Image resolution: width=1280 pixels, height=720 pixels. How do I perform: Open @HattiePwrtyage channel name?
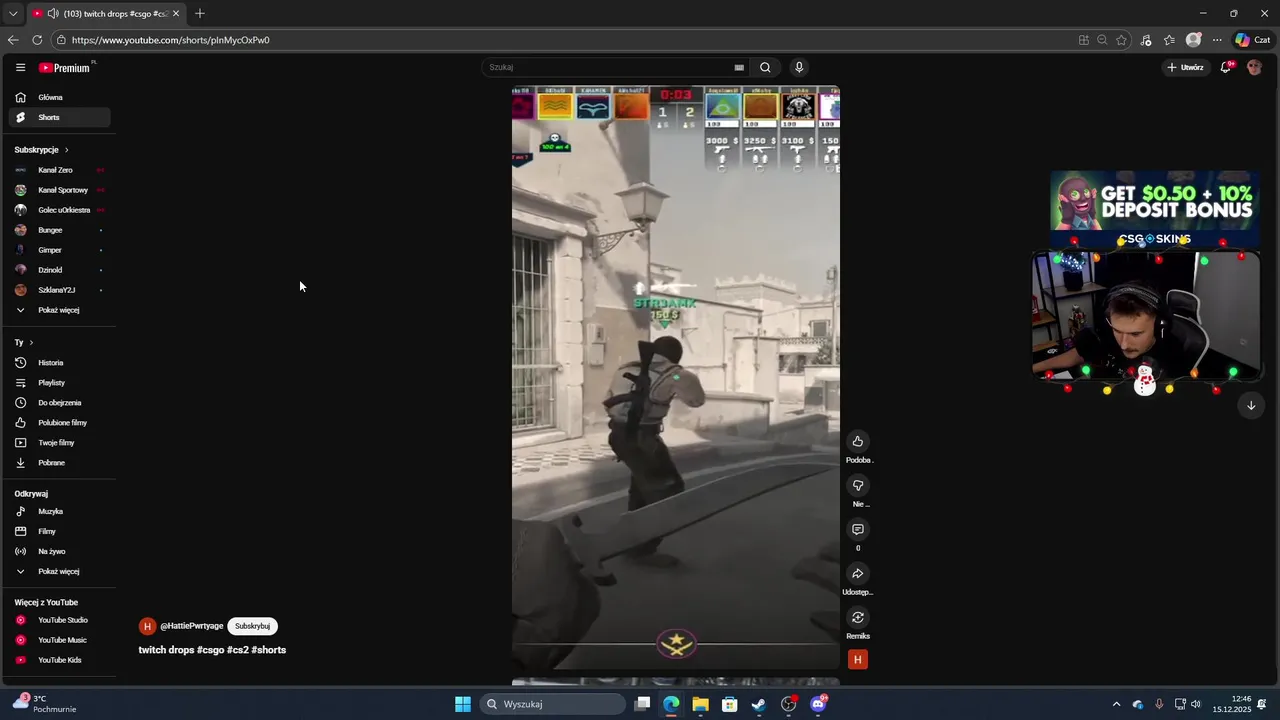tap(191, 626)
